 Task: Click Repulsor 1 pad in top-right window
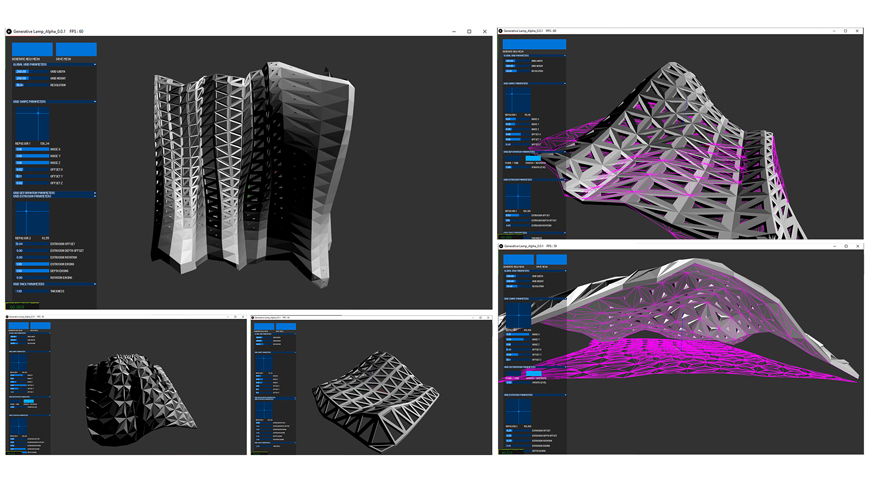coord(517,100)
